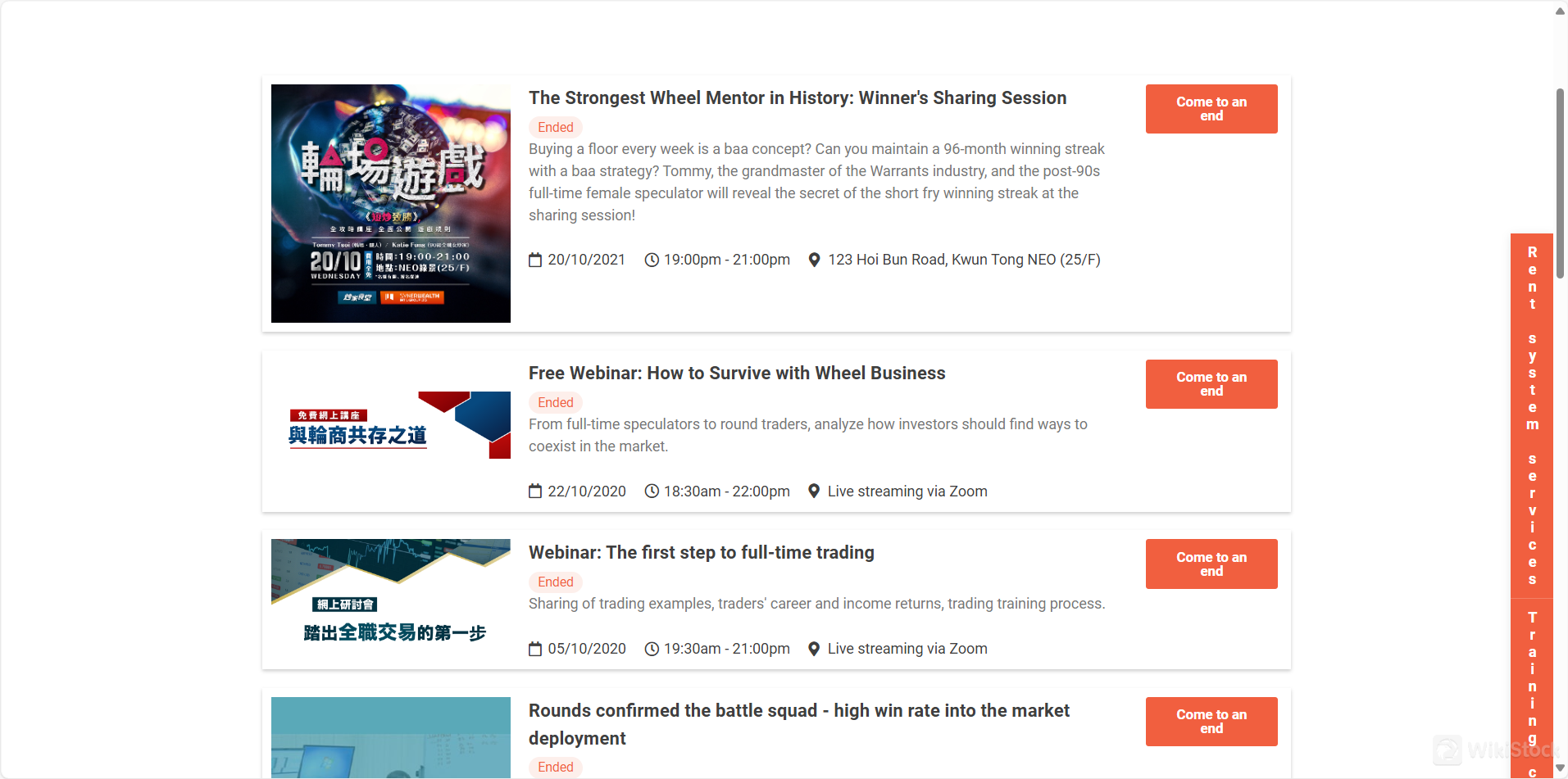Click clock icon beside 19:00pm - 21:00pm
1568x779 pixels.
(652, 260)
